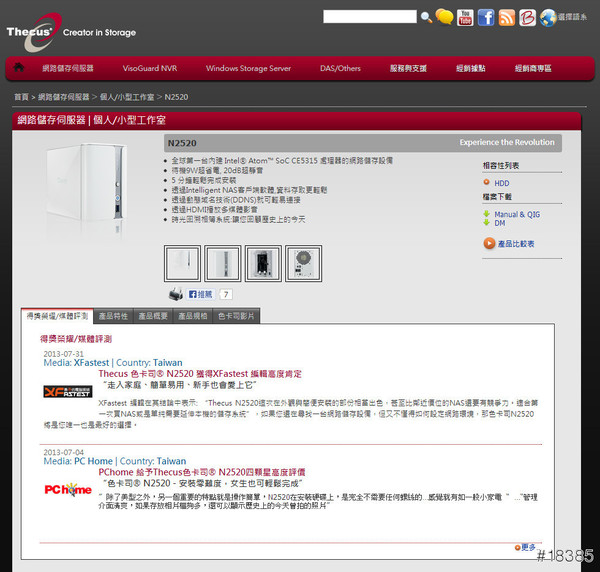
Task: Open 服務與支援 menu
Action: (x=408, y=68)
